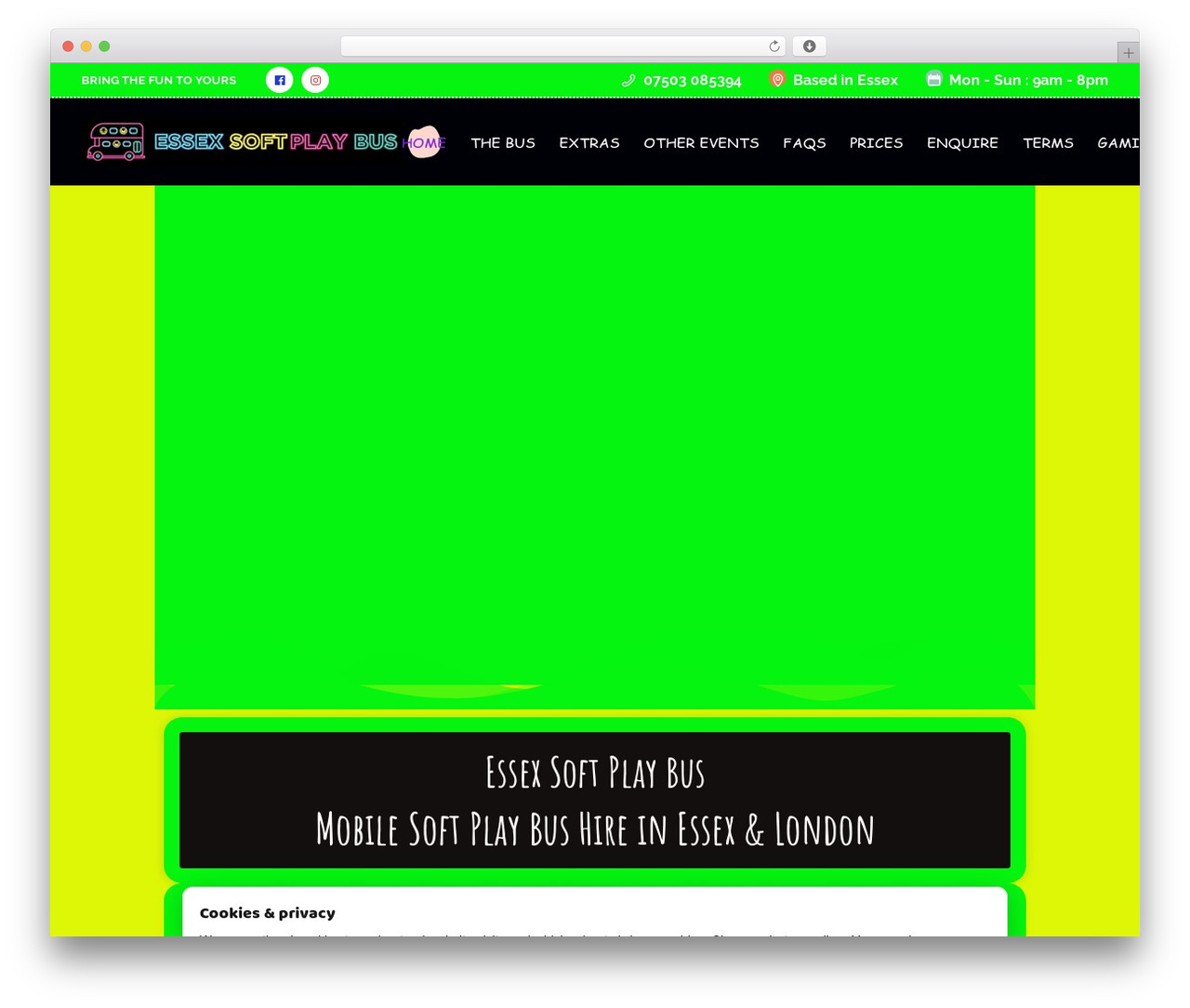Click the Essex Soft Play Bus logo

[x=242, y=141]
